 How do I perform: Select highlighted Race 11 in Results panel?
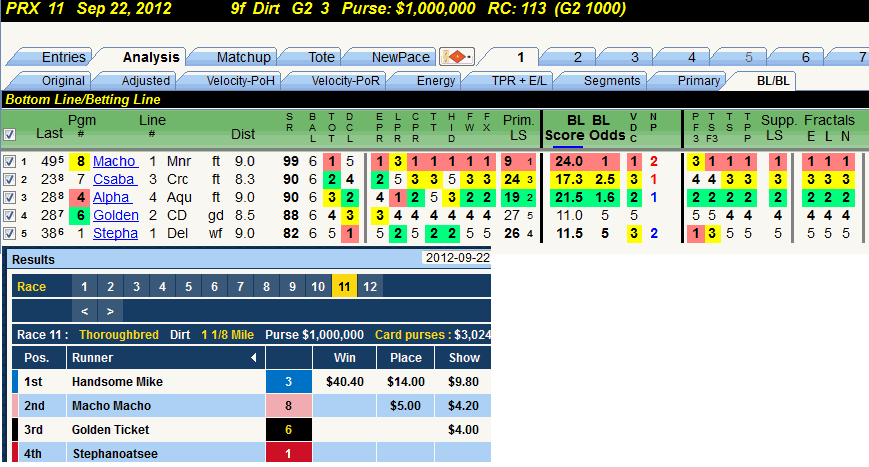(344, 286)
